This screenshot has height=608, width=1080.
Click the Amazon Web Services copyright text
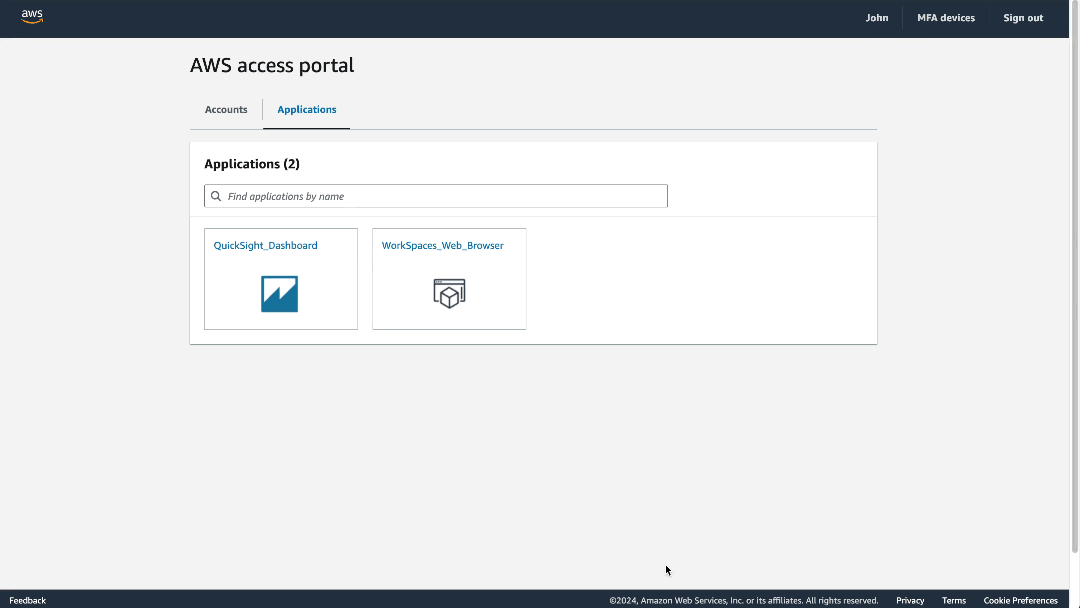(x=744, y=600)
